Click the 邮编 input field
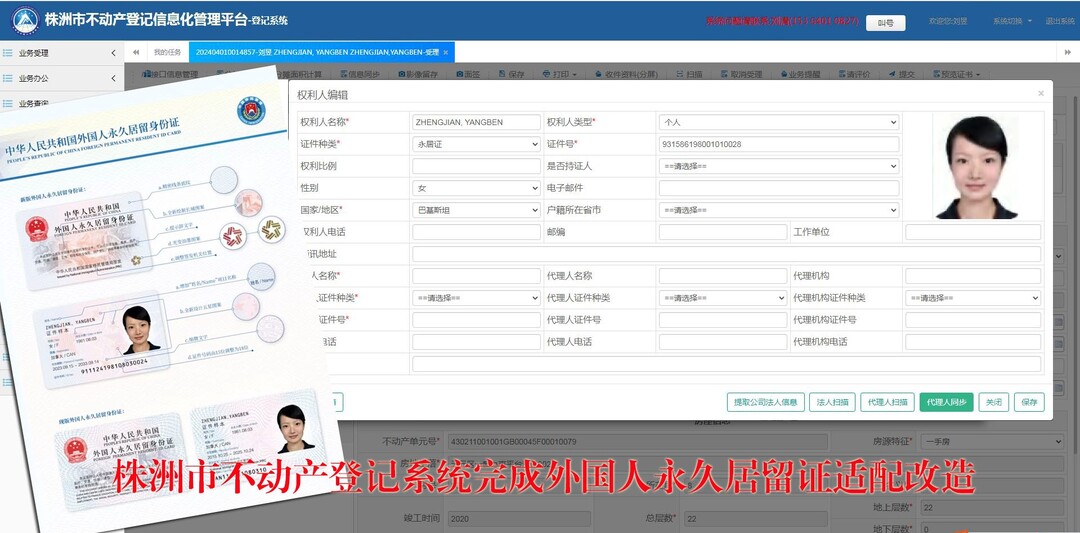1080x533 pixels. coord(723,232)
